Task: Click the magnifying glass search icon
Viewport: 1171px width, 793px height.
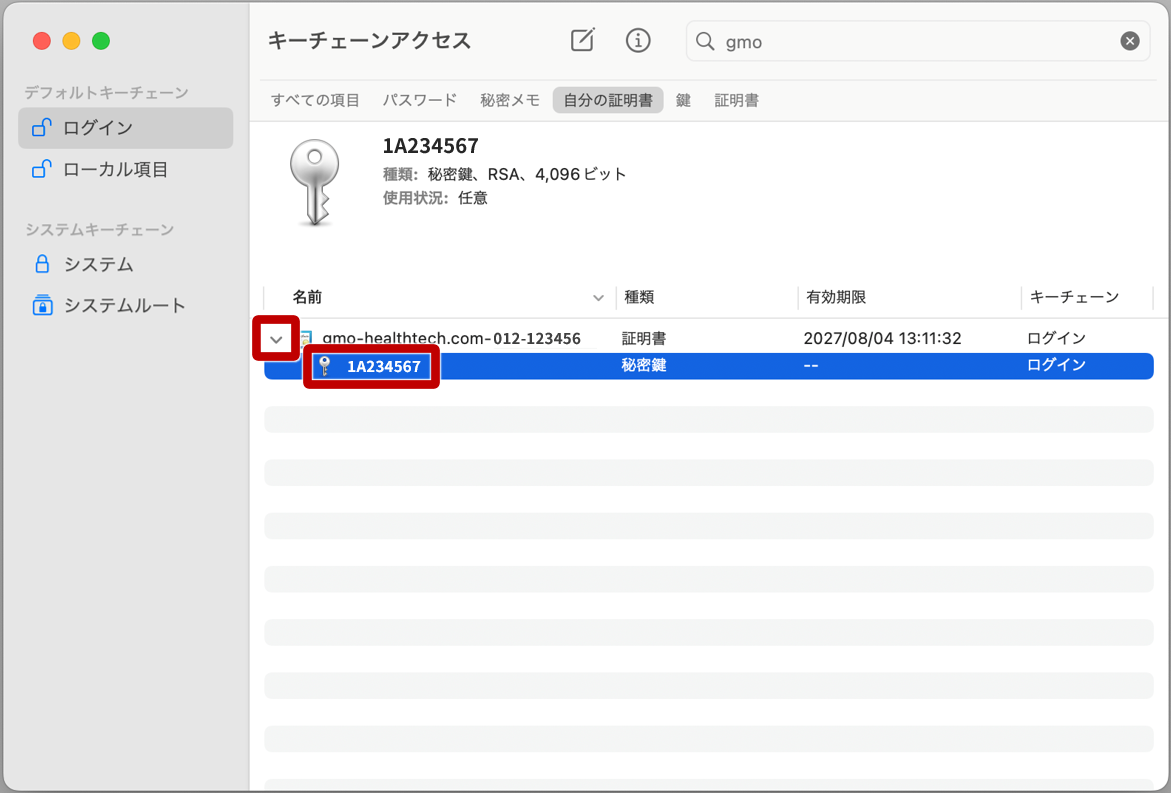Action: [705, 41]
